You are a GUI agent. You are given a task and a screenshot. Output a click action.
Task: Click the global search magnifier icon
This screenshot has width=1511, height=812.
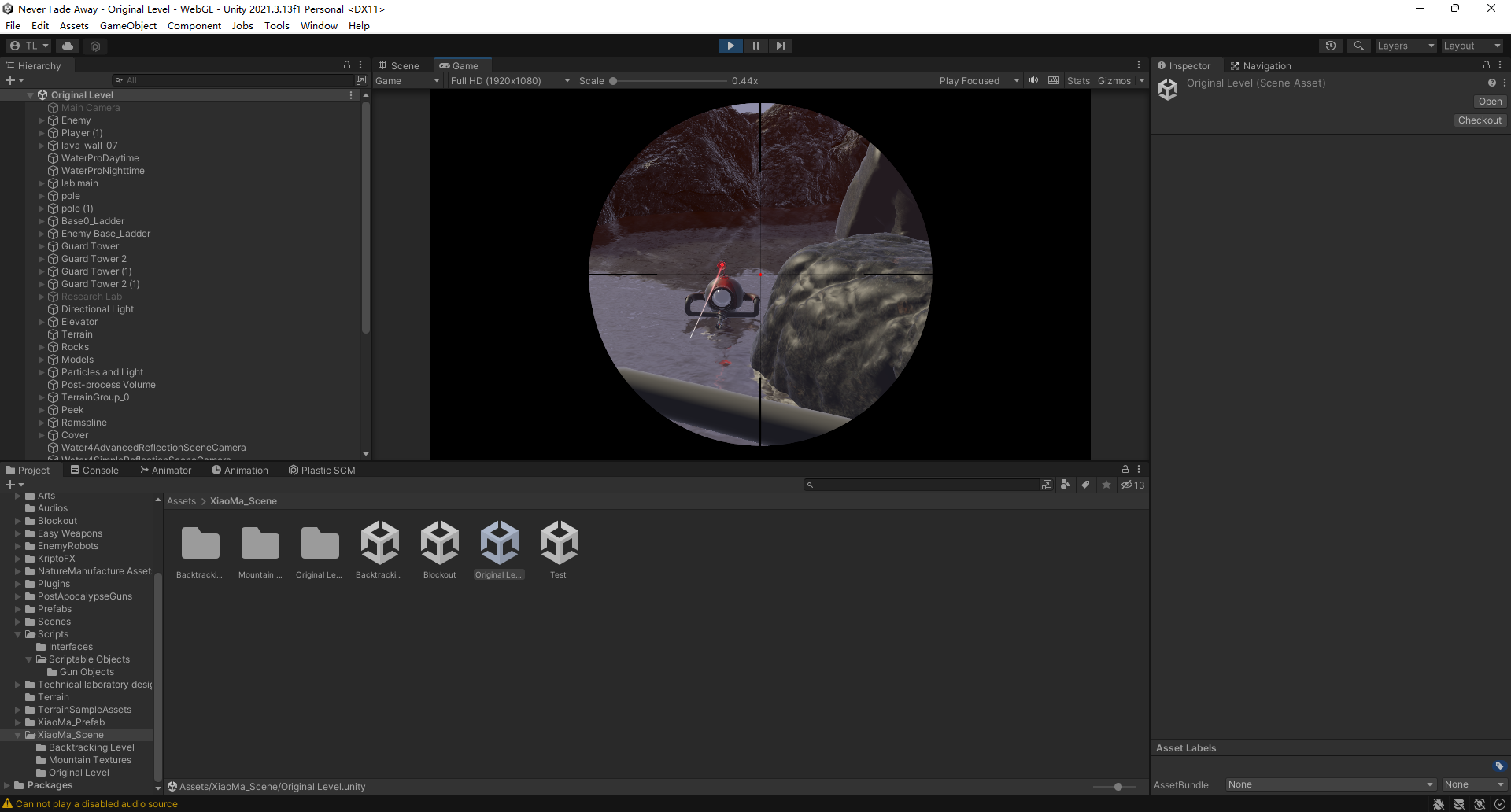(1358, 46)
